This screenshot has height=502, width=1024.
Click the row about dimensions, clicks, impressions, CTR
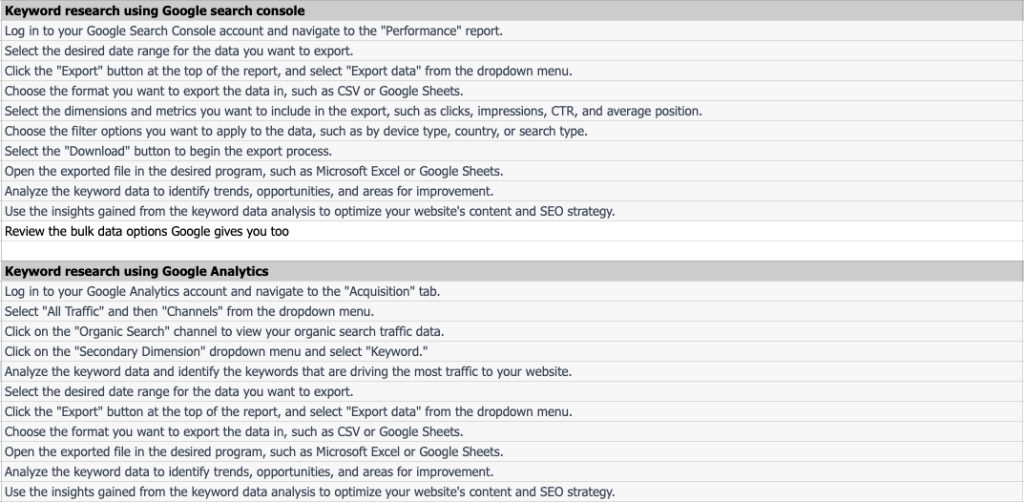(x=512, y=111)
